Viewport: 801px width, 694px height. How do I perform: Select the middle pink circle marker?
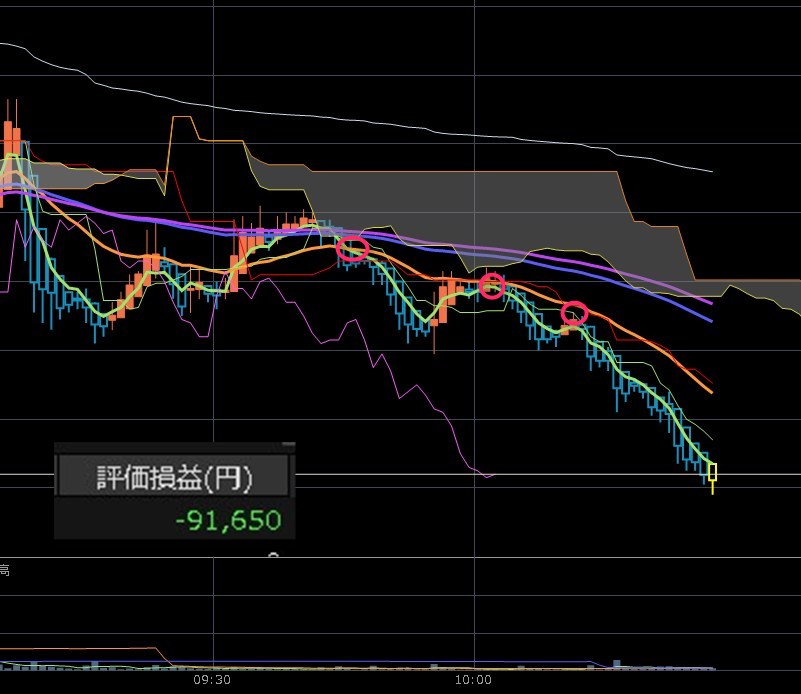point(491,286)
